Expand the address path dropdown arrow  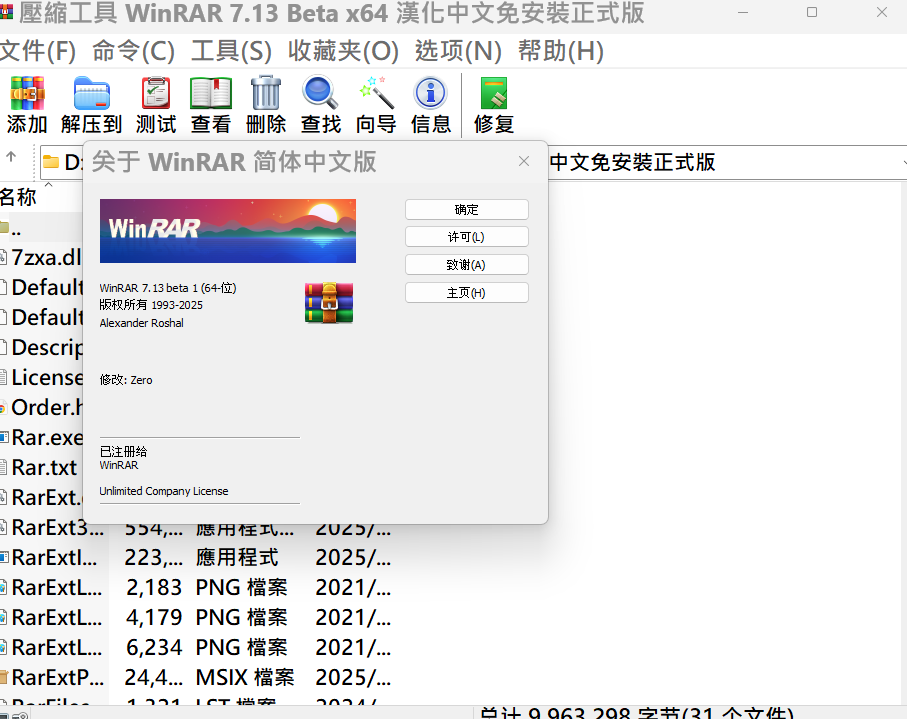point(903,163)
